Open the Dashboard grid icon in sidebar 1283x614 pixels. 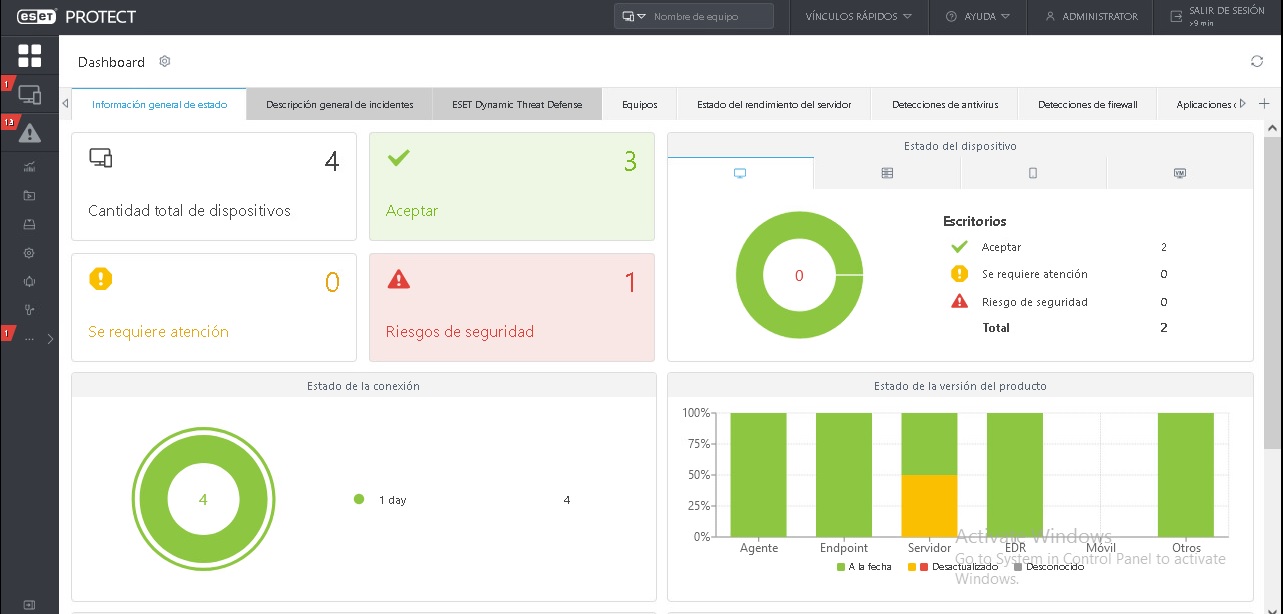click(x=28, y=55)
